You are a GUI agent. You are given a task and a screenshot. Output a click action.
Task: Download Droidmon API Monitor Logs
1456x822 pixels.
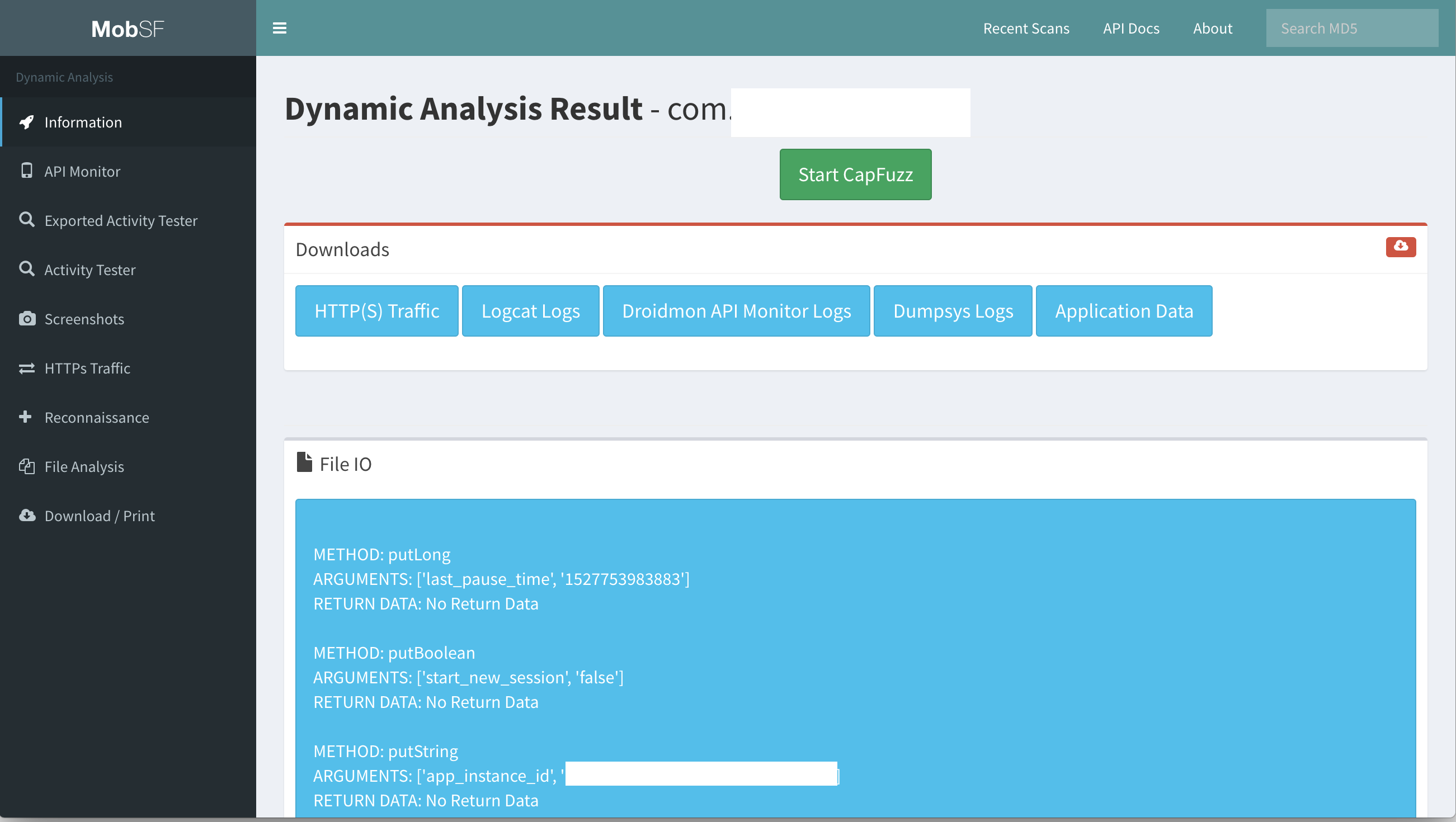point(736,311)
